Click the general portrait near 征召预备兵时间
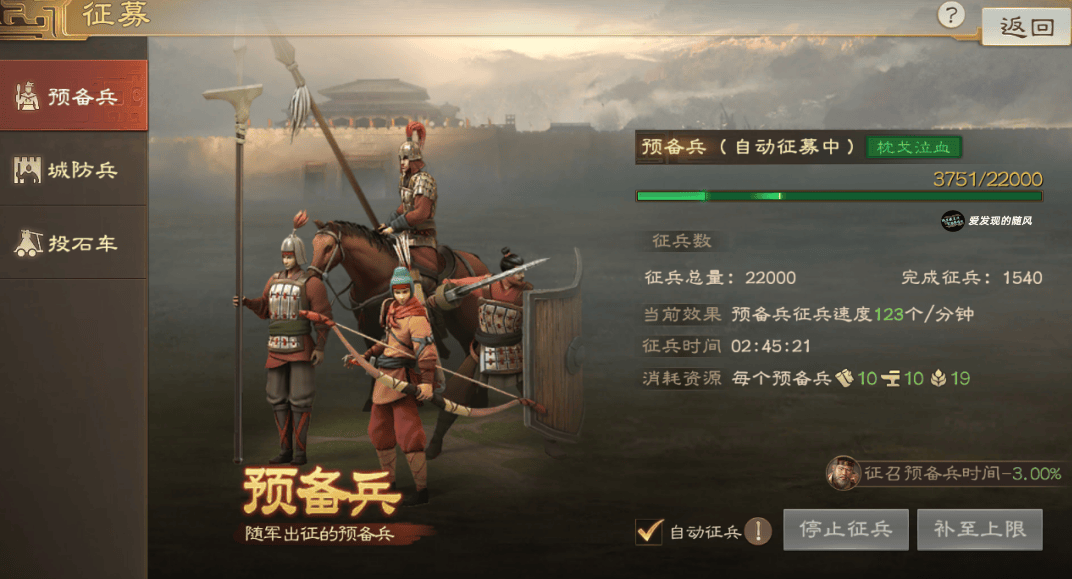This screenshot has height=579, width=1072. pyautogui.click(x=843, y=473)
